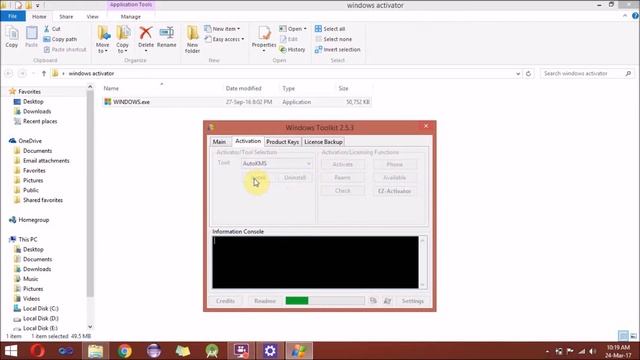Click the Activate button
The image size is (640, 360).
(342, 164)
